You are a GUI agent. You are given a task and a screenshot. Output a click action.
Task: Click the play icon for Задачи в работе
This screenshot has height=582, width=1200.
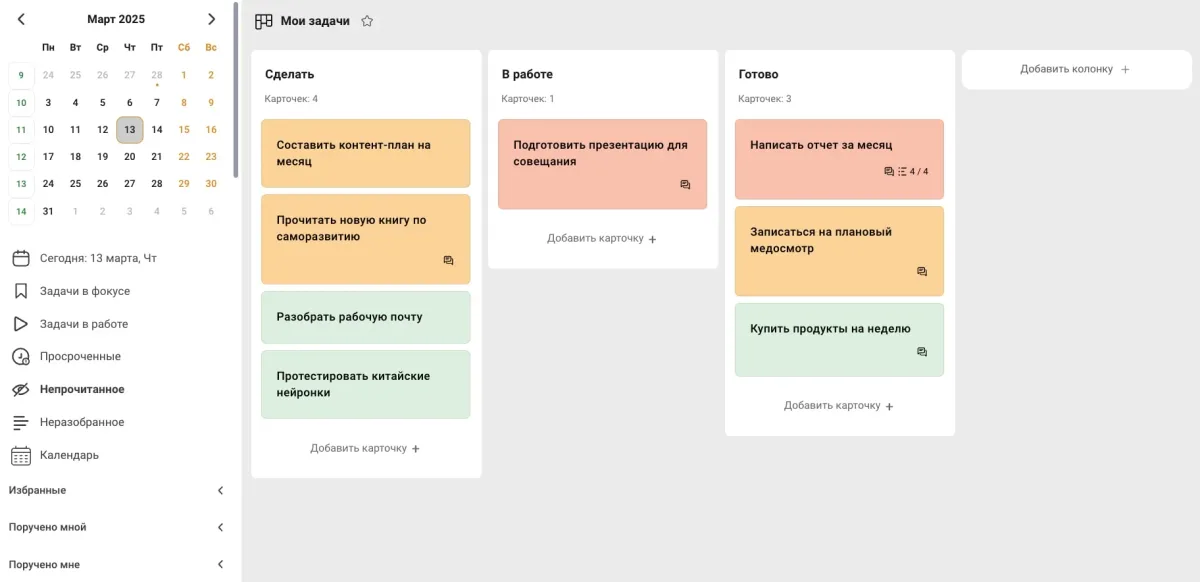coord(20,324)
